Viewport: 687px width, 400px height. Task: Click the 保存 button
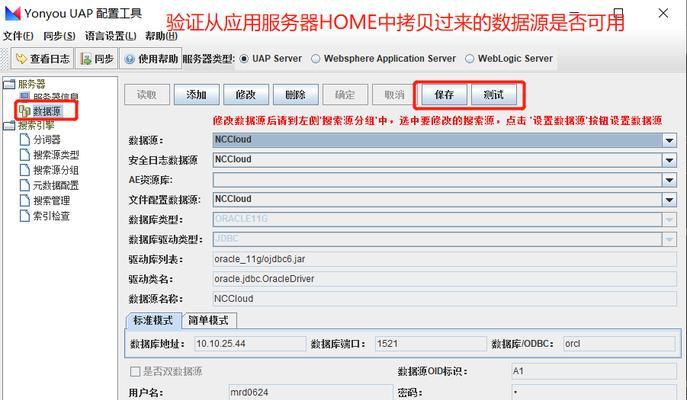444,95
